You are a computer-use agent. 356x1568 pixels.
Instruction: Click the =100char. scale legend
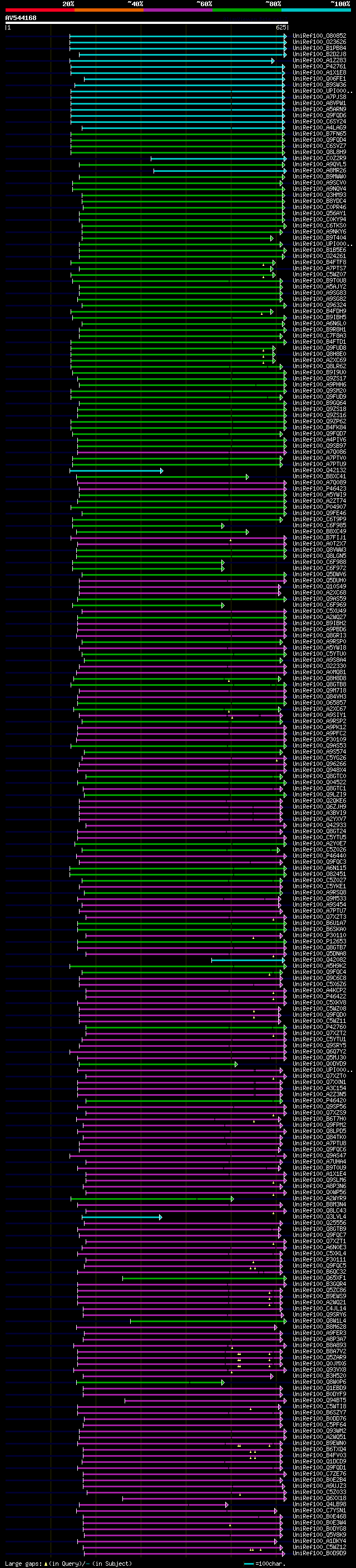264,1563
